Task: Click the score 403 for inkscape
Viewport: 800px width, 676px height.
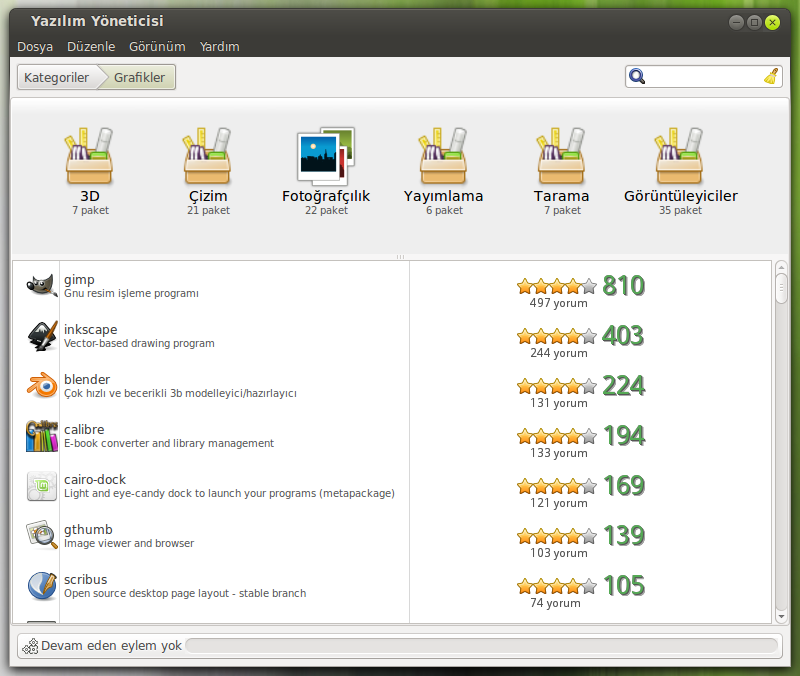Action: tap(623, 336)
